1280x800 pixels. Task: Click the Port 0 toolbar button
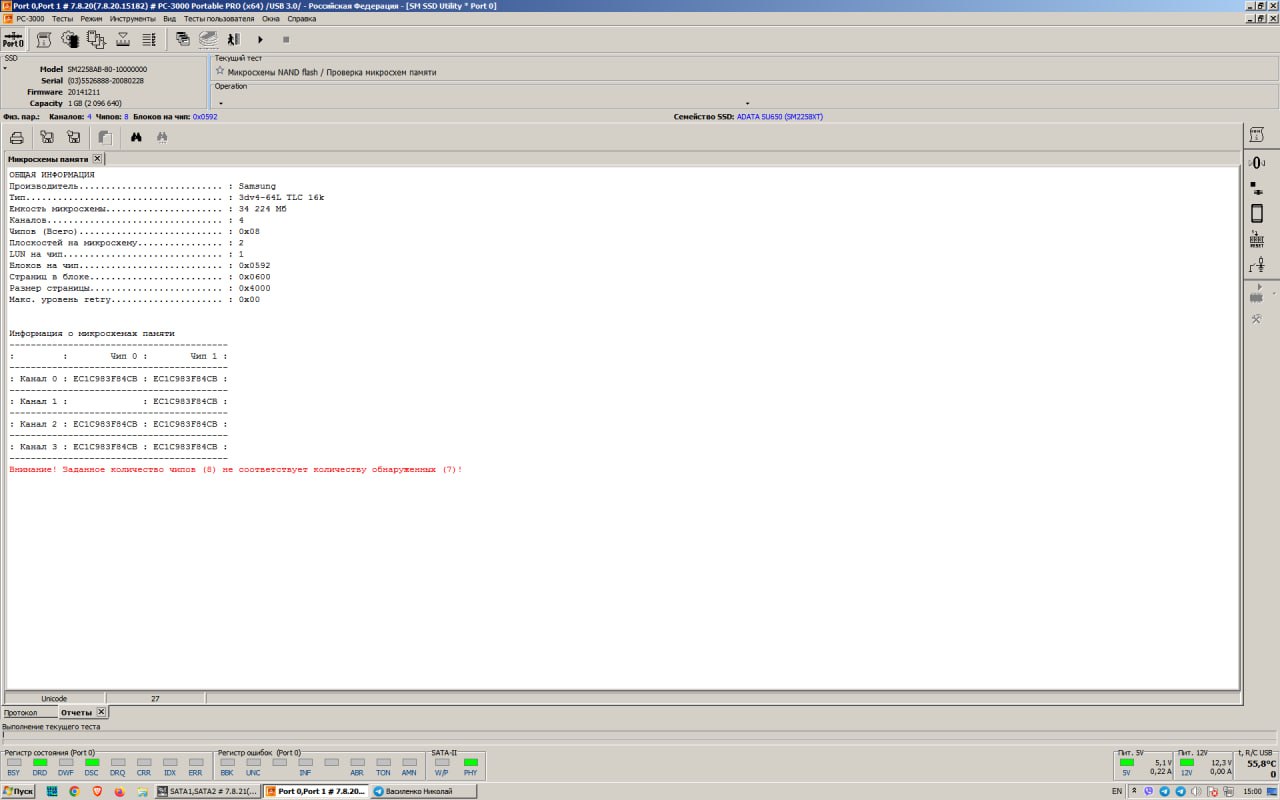pos(14,39)
